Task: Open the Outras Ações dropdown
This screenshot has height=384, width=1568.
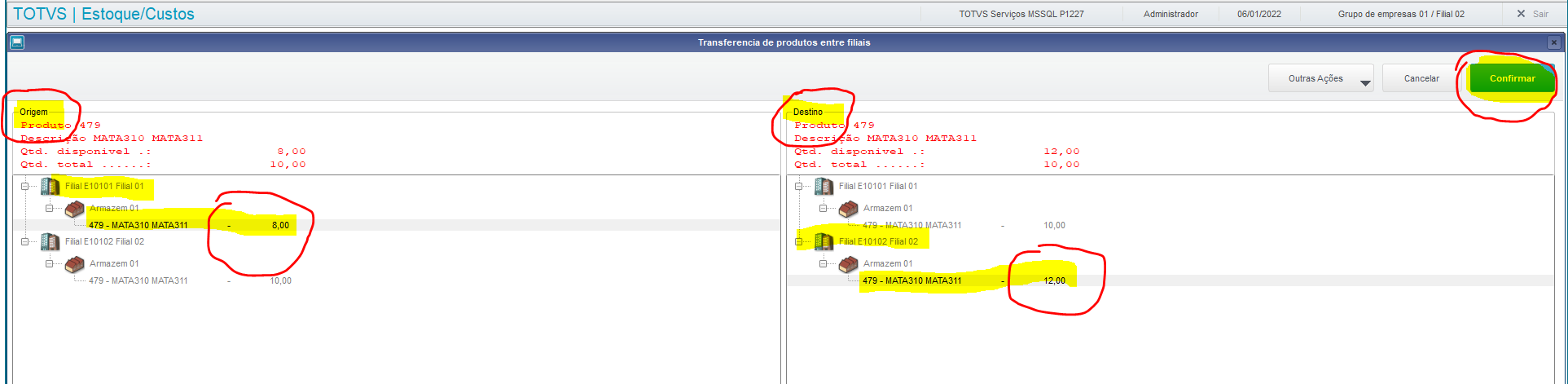Action: point(1320,78)
